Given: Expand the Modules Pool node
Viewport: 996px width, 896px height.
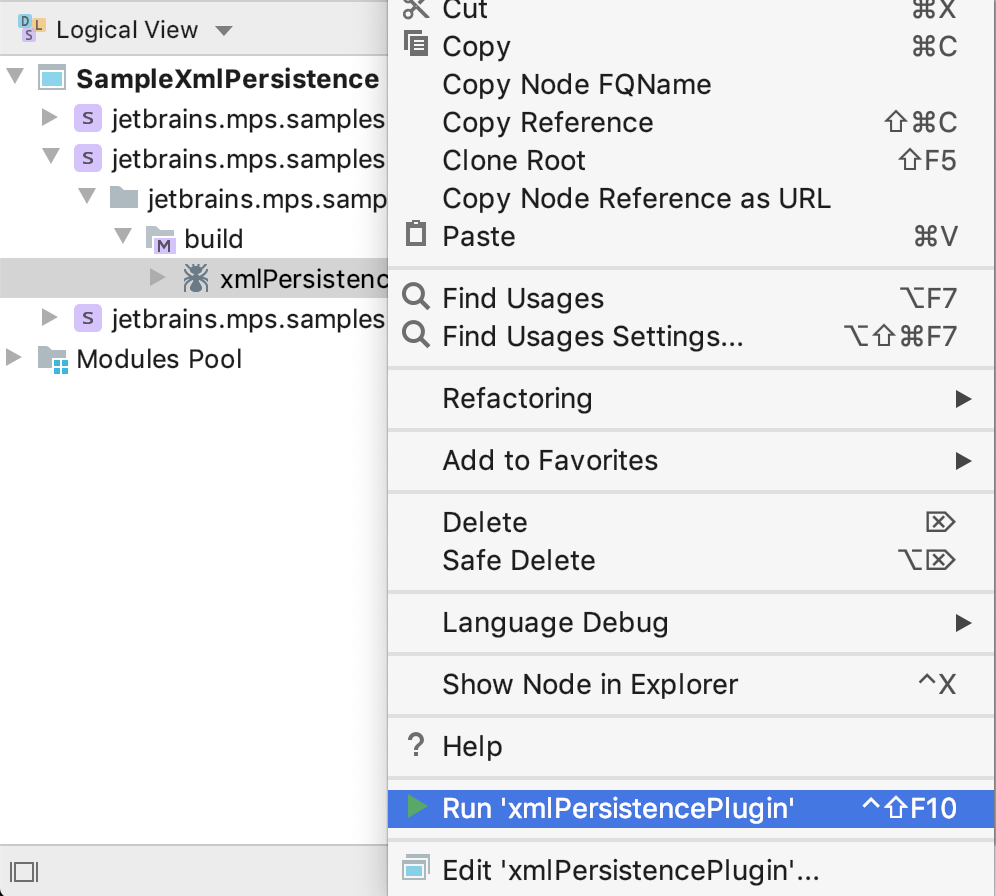Looking at the screenshot, I should [15, 358].
